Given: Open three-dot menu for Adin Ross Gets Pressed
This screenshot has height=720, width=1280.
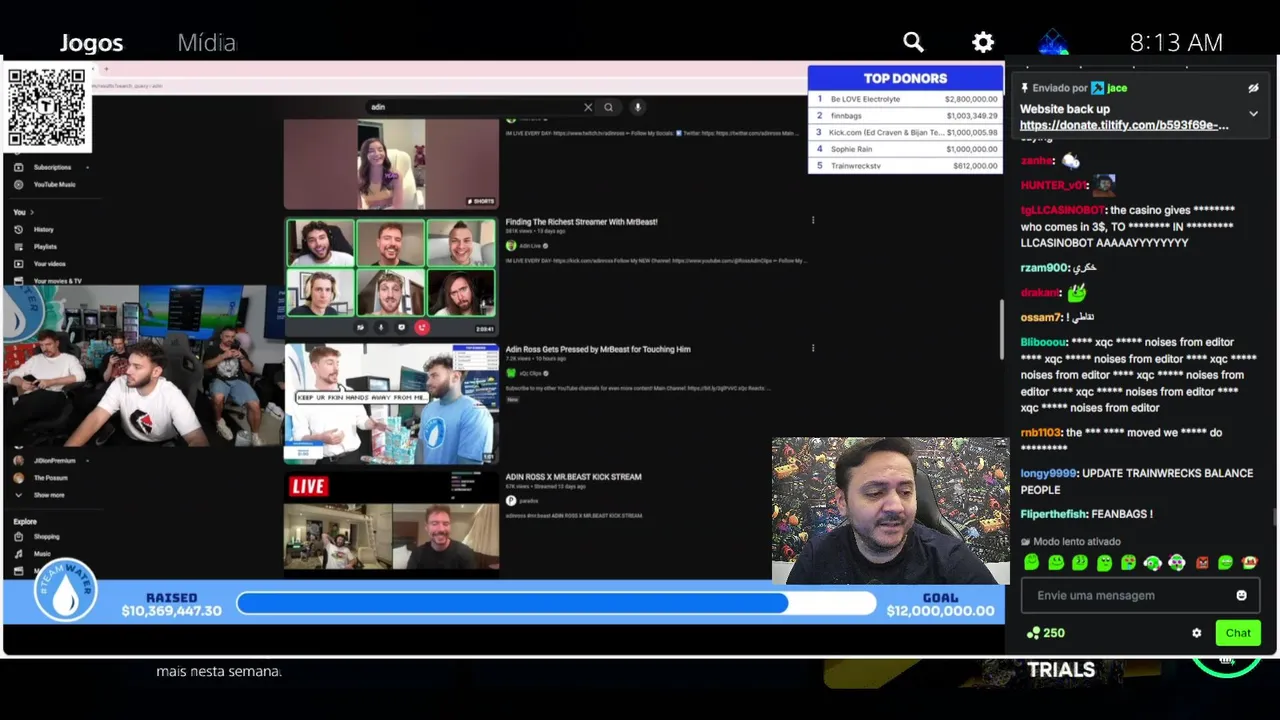Looking at the screenshot, I should pyautogui.click(x=813, y=348).
